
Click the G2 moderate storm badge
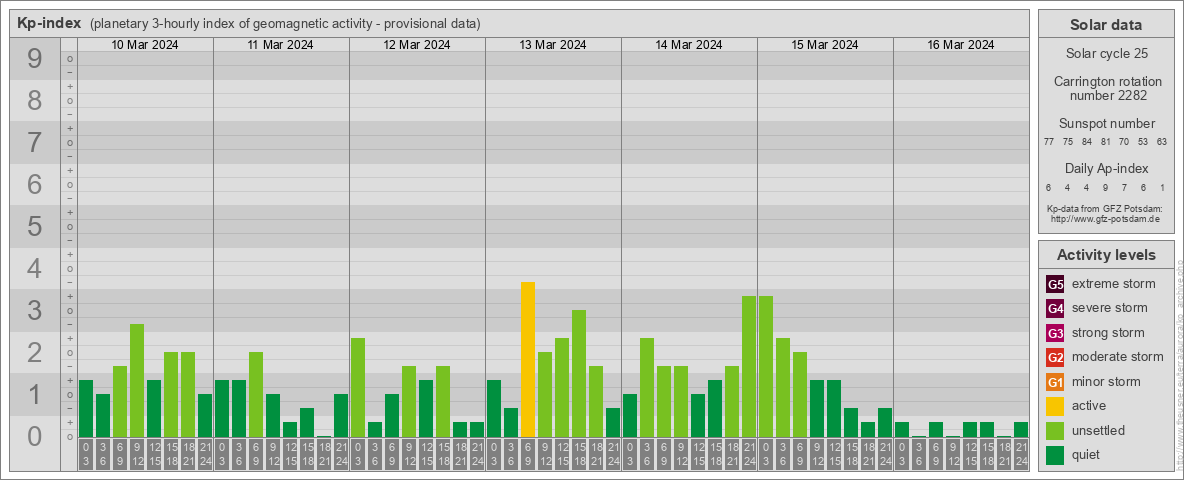(1055, 357)
